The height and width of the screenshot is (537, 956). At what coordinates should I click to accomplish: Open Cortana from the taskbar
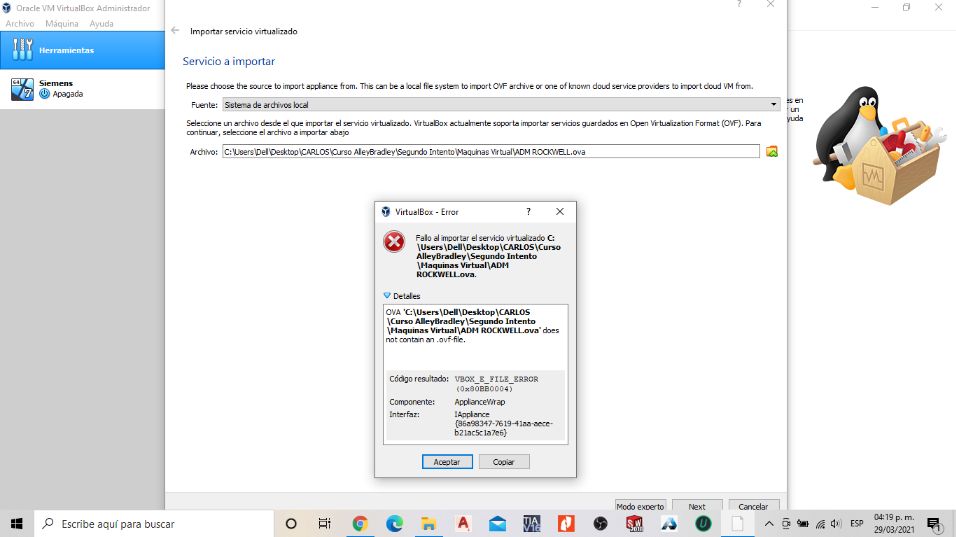point(291,524)
